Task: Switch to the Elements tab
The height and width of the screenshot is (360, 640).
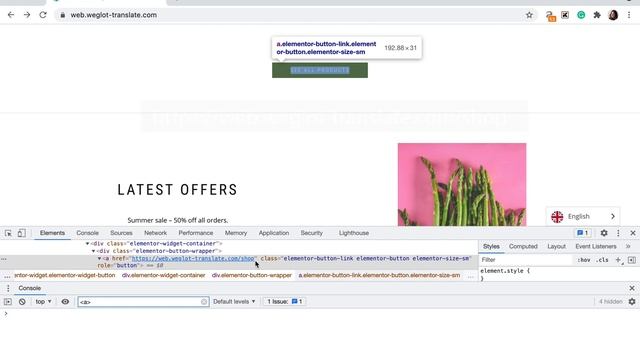Action: coord(52,233)
